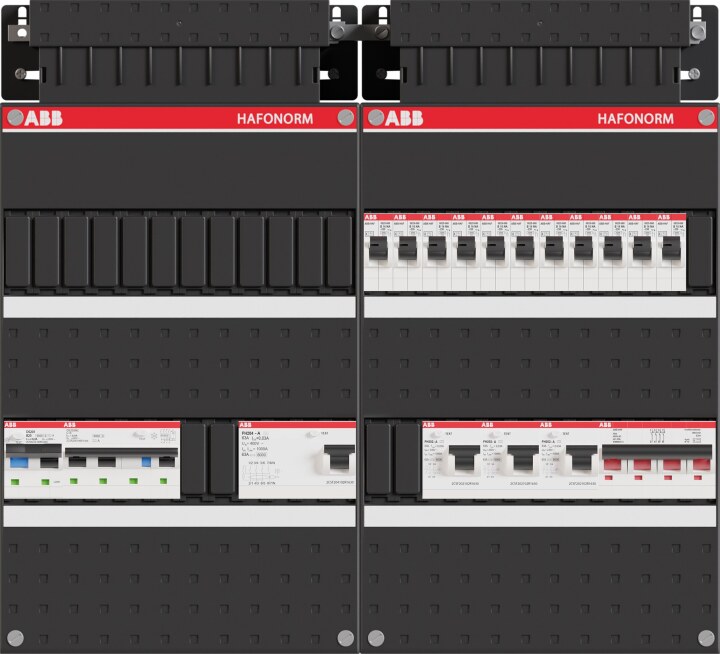Push the TEST button on the first lower-right RCD
Image resolution: width=720 pixels, height=654 pixels.
435,434
